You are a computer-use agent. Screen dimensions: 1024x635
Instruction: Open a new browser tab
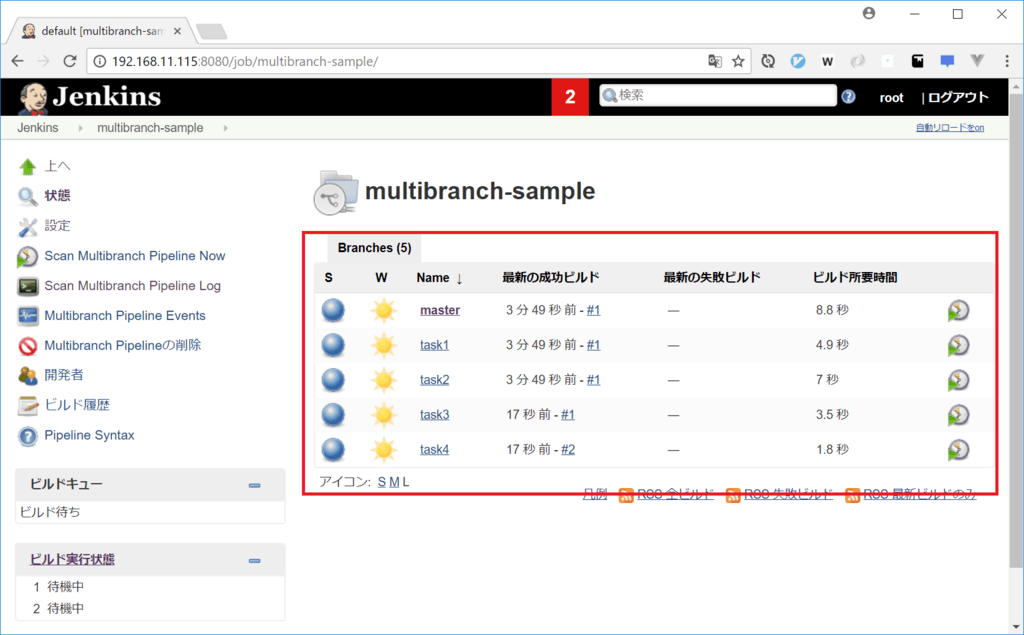click(211, 31)
